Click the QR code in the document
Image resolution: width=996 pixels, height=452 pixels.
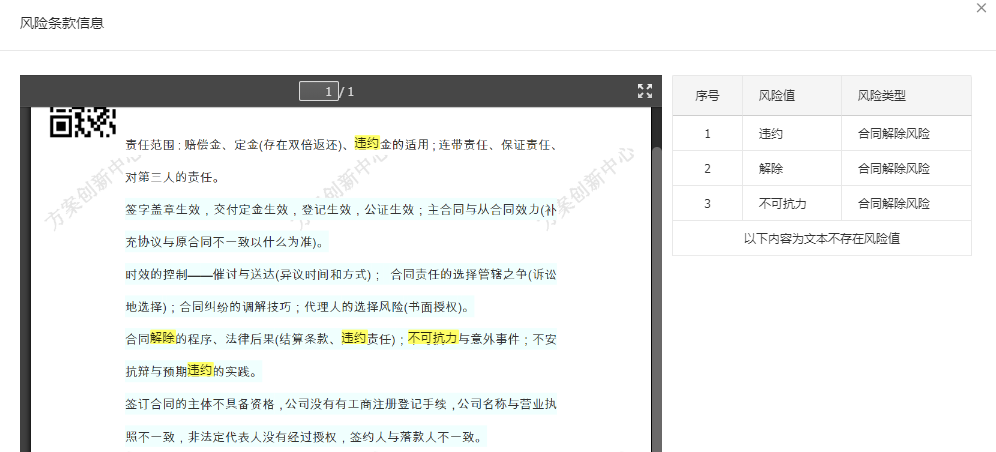[83, 121]
